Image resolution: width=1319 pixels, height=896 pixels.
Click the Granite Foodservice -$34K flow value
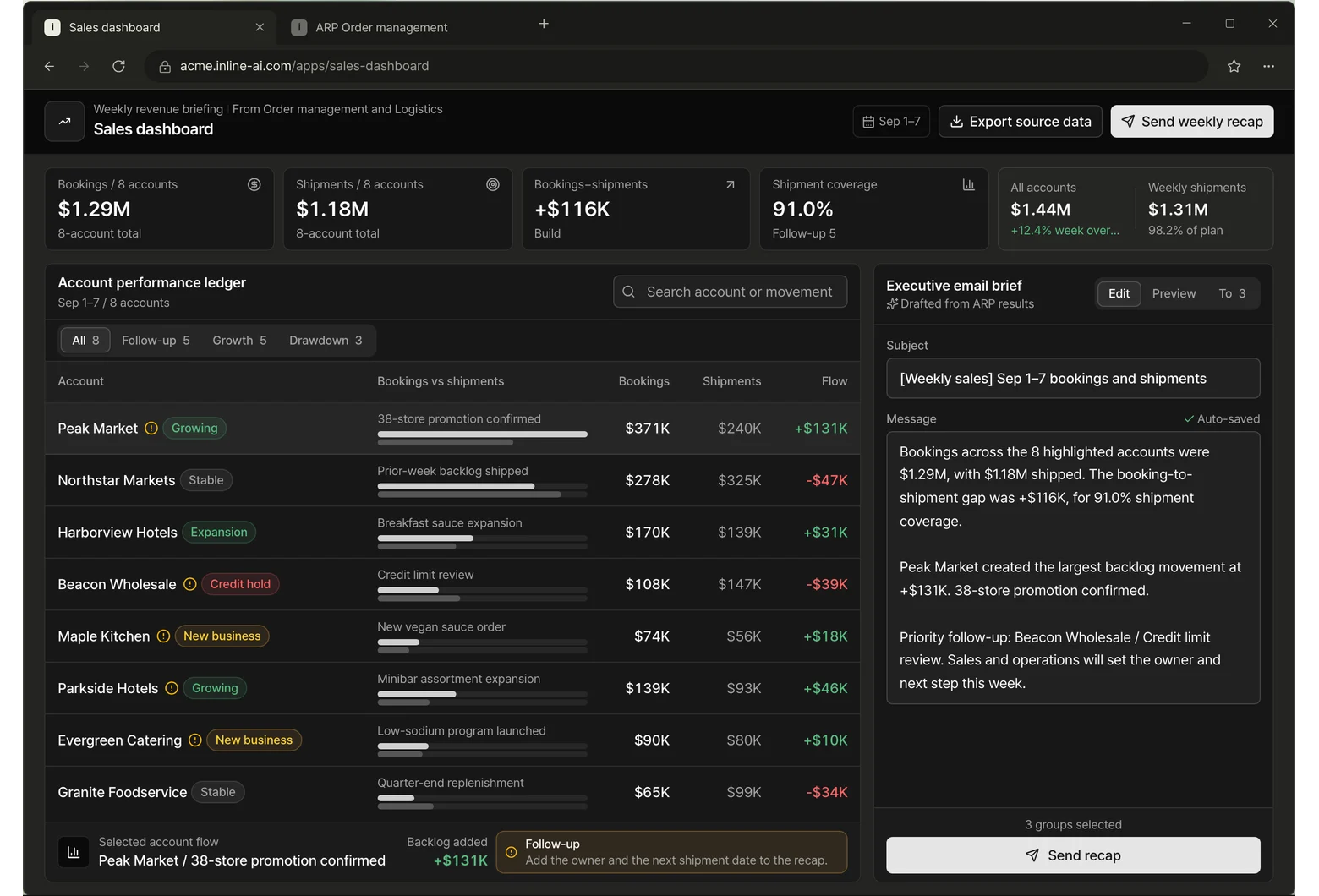(826, 792)
